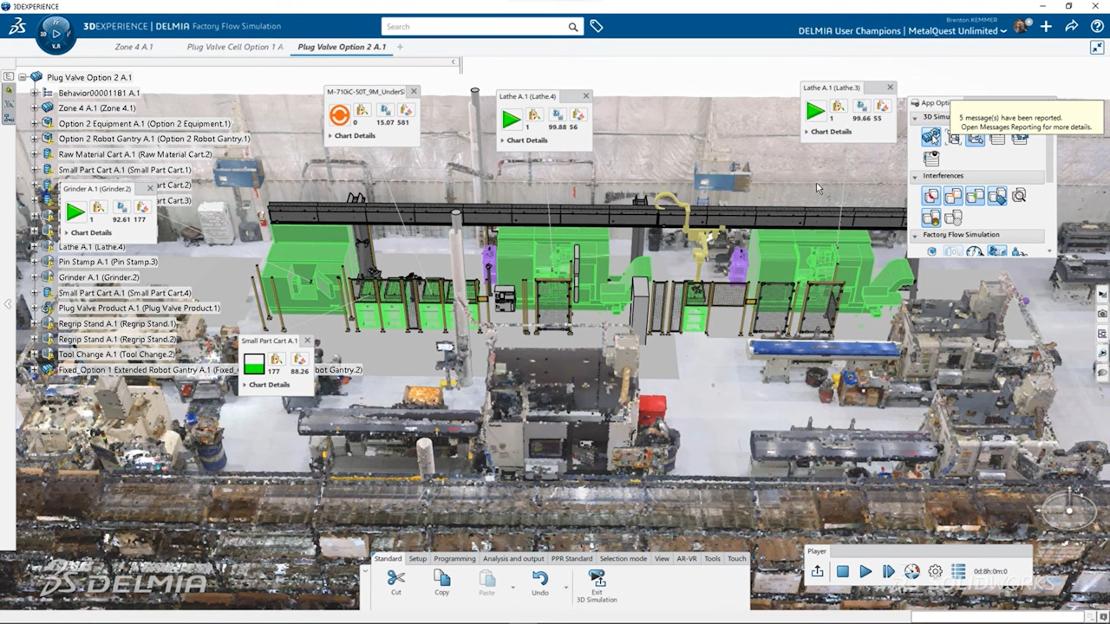Toggle the active simulation icon under 3D Simulation

coord(931,137)
